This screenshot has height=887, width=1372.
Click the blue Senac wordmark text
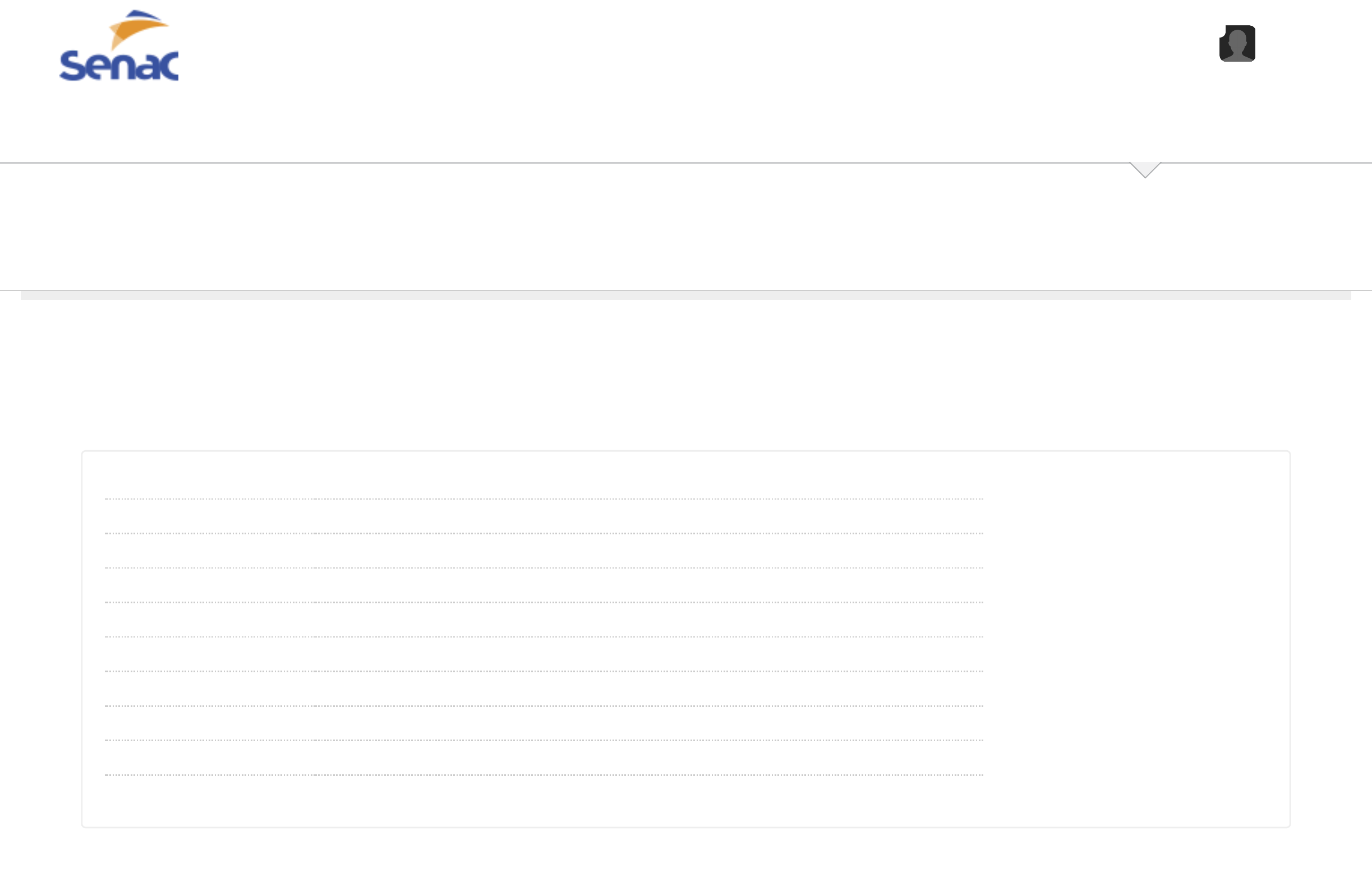(x=119, y=66)
